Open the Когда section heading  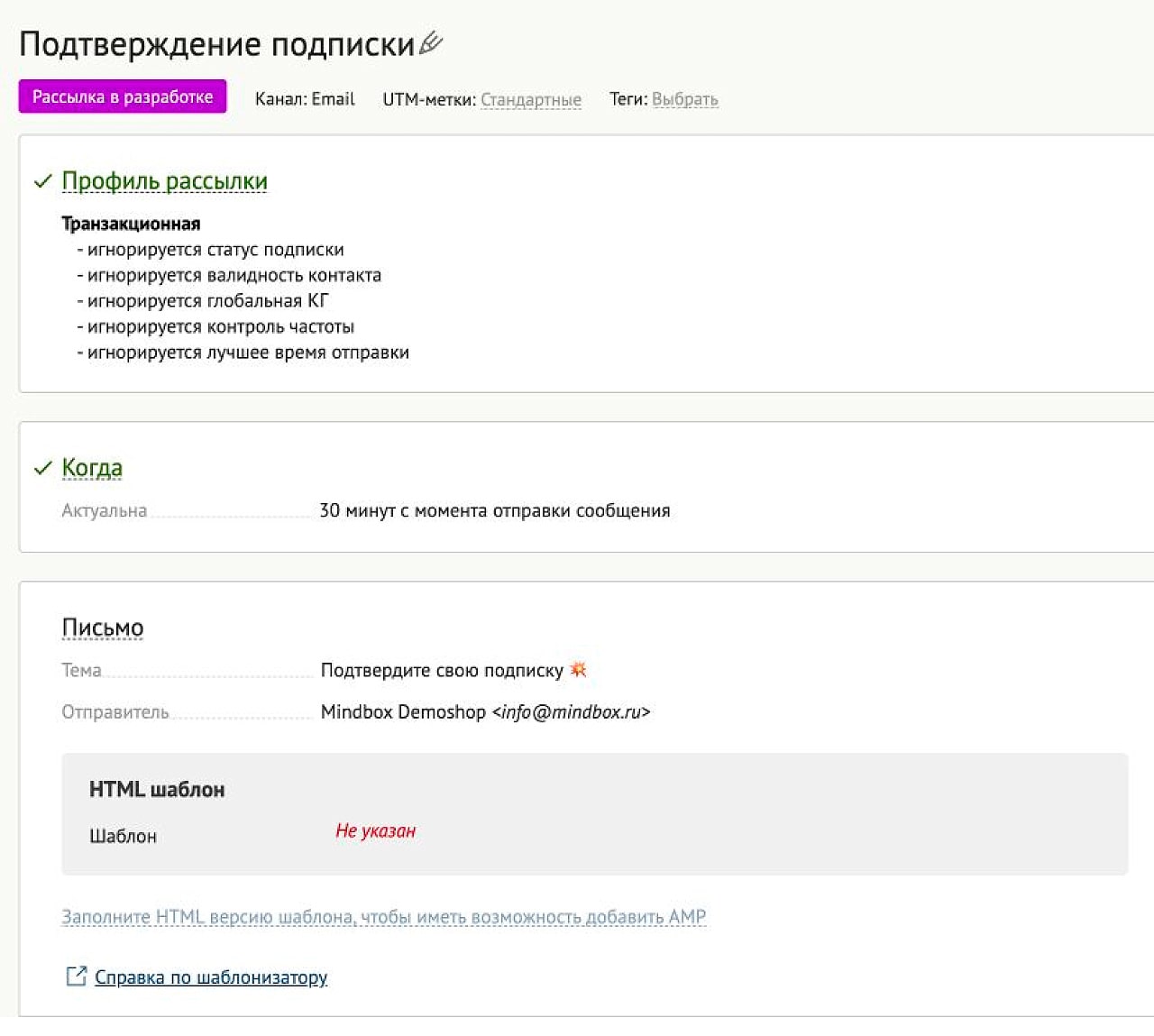click(x=92, y=468)
